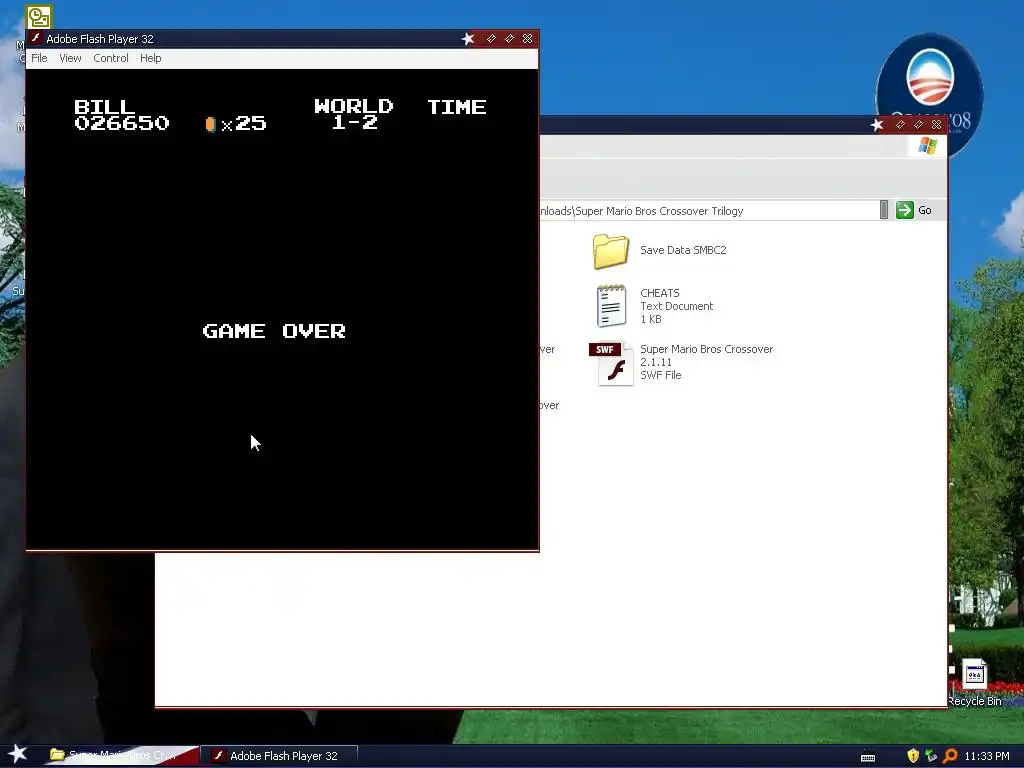1024x768 pixels.
Task: Close the Adobe Flash Player 32 window
Action: [x=528, y=39]
